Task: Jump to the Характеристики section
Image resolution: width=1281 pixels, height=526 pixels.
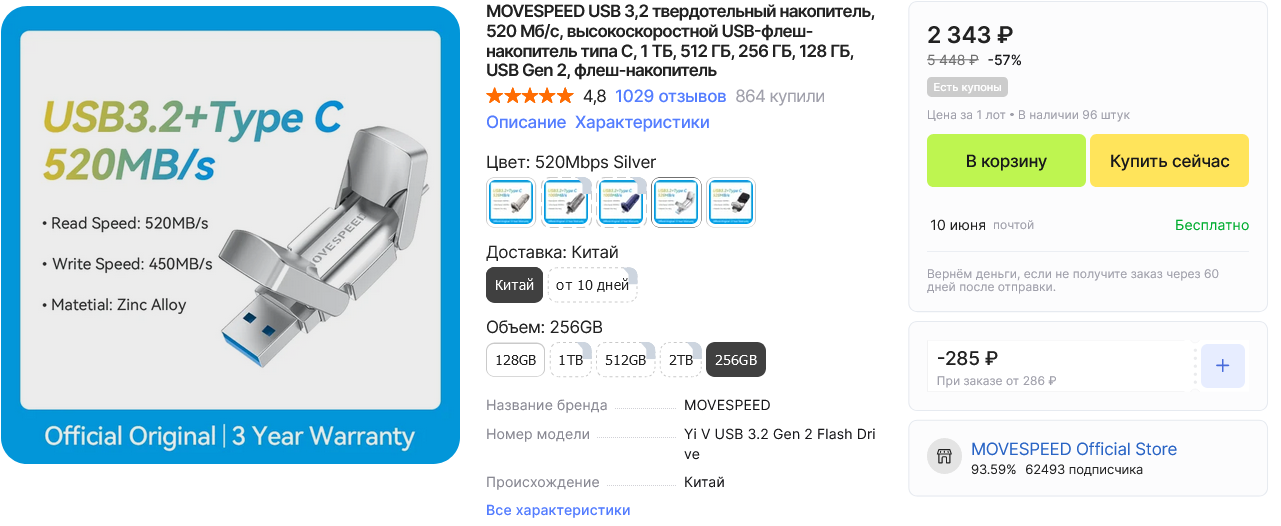Action: point(642,122)
